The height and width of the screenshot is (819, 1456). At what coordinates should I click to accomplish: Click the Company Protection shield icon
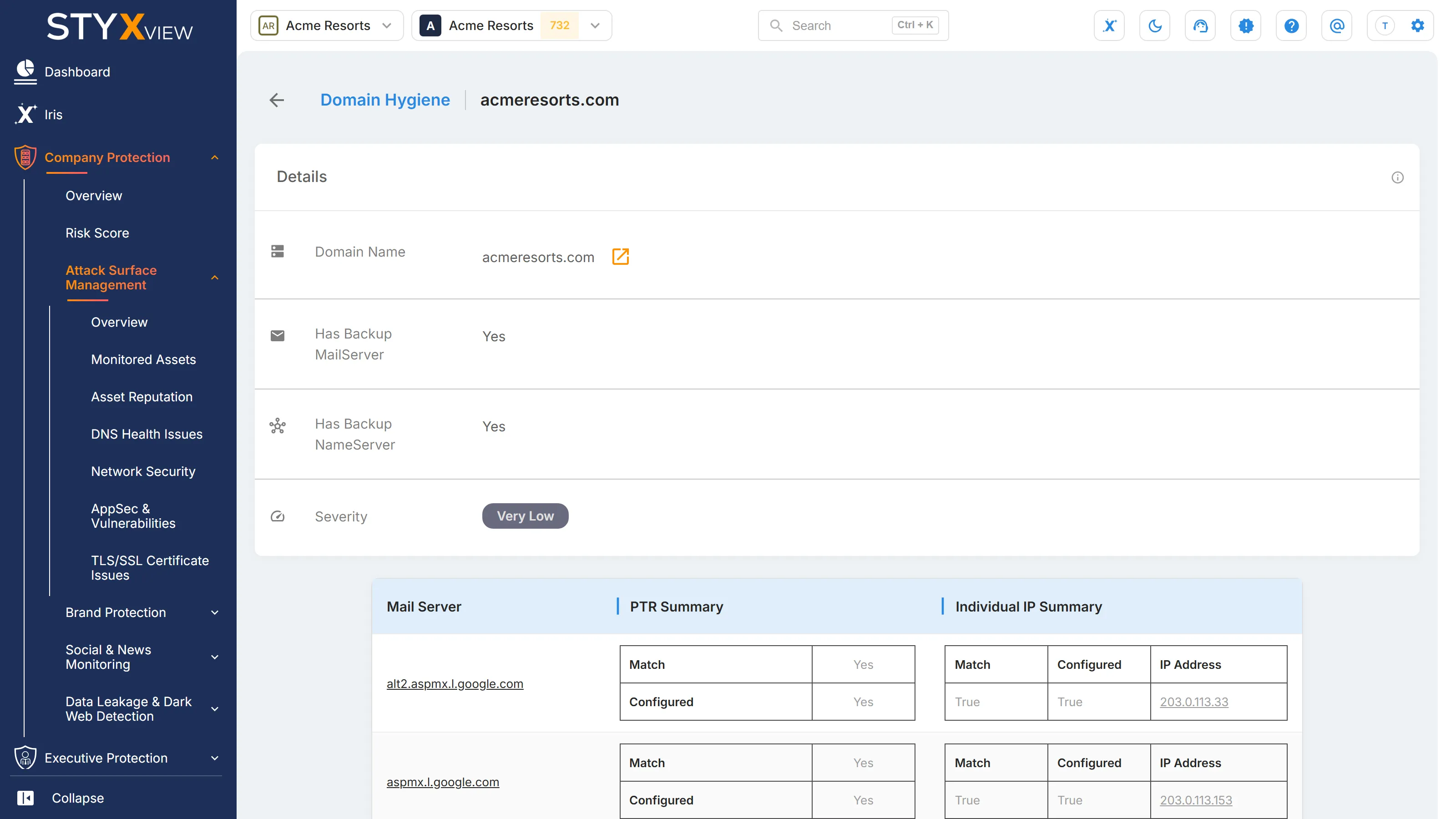[x=25, y=157]
